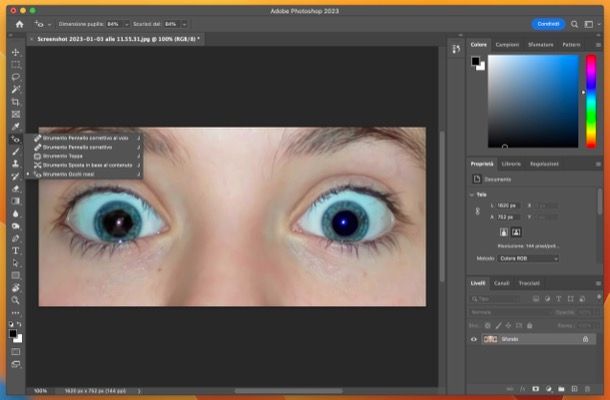Click the Condividi button
The width and height of the screenshot is (610, 400).
pyautogui.click(x=547, y=23)
